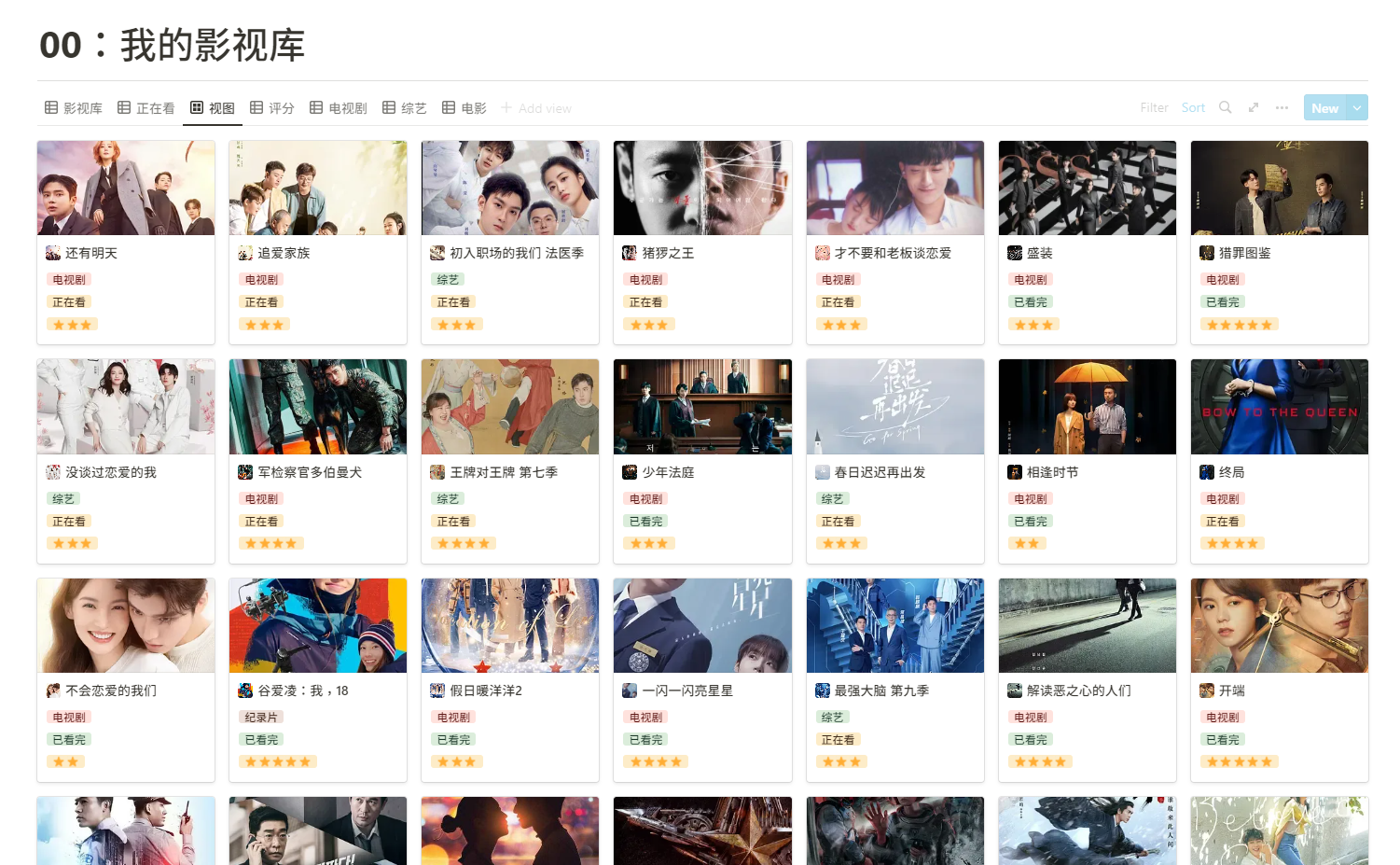Open the 终局 poster thumbnail
This screenshot has width=1400, height=865.
(1280, 407)
